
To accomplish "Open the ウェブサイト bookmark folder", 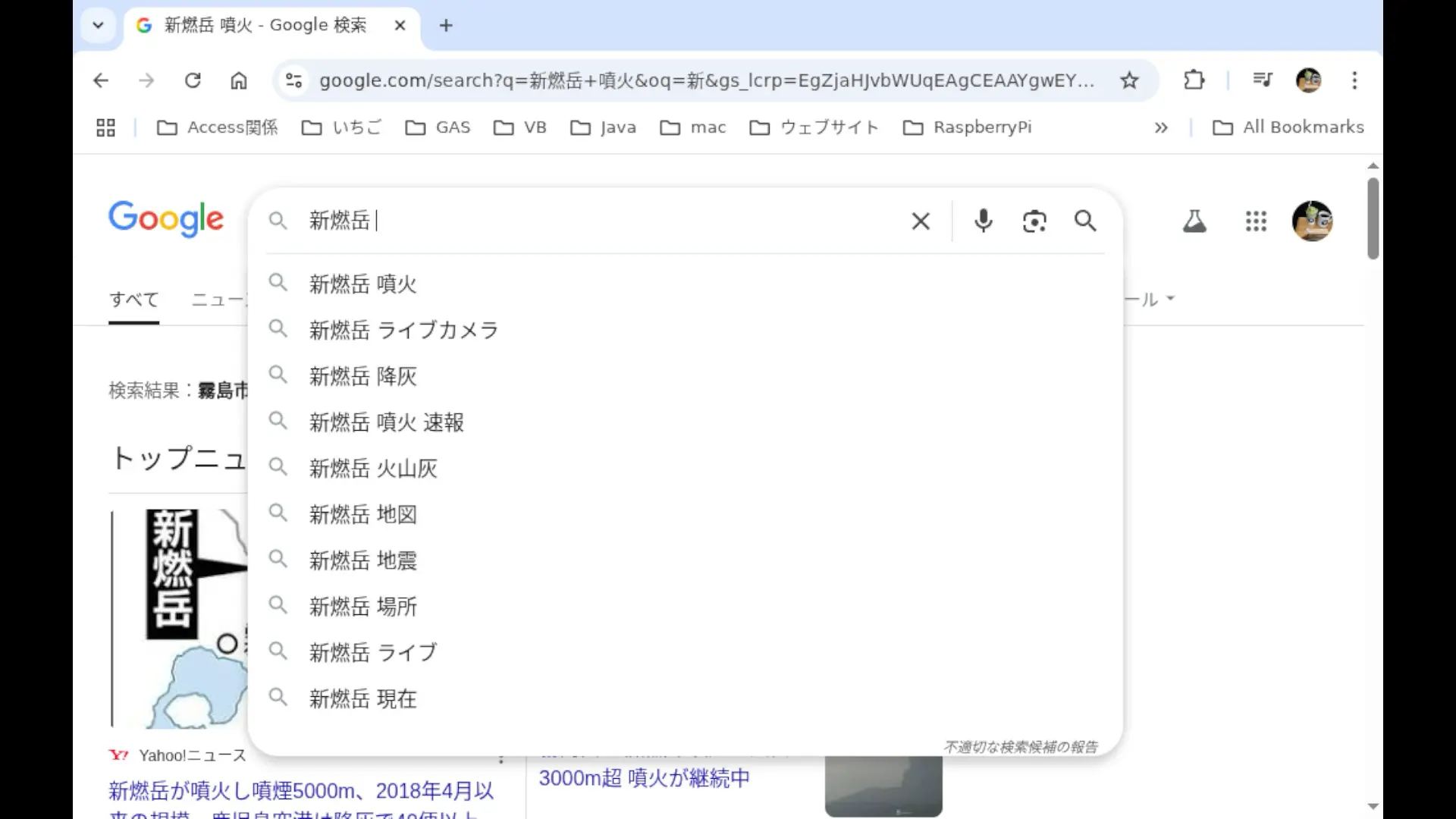I will (814, 127).
